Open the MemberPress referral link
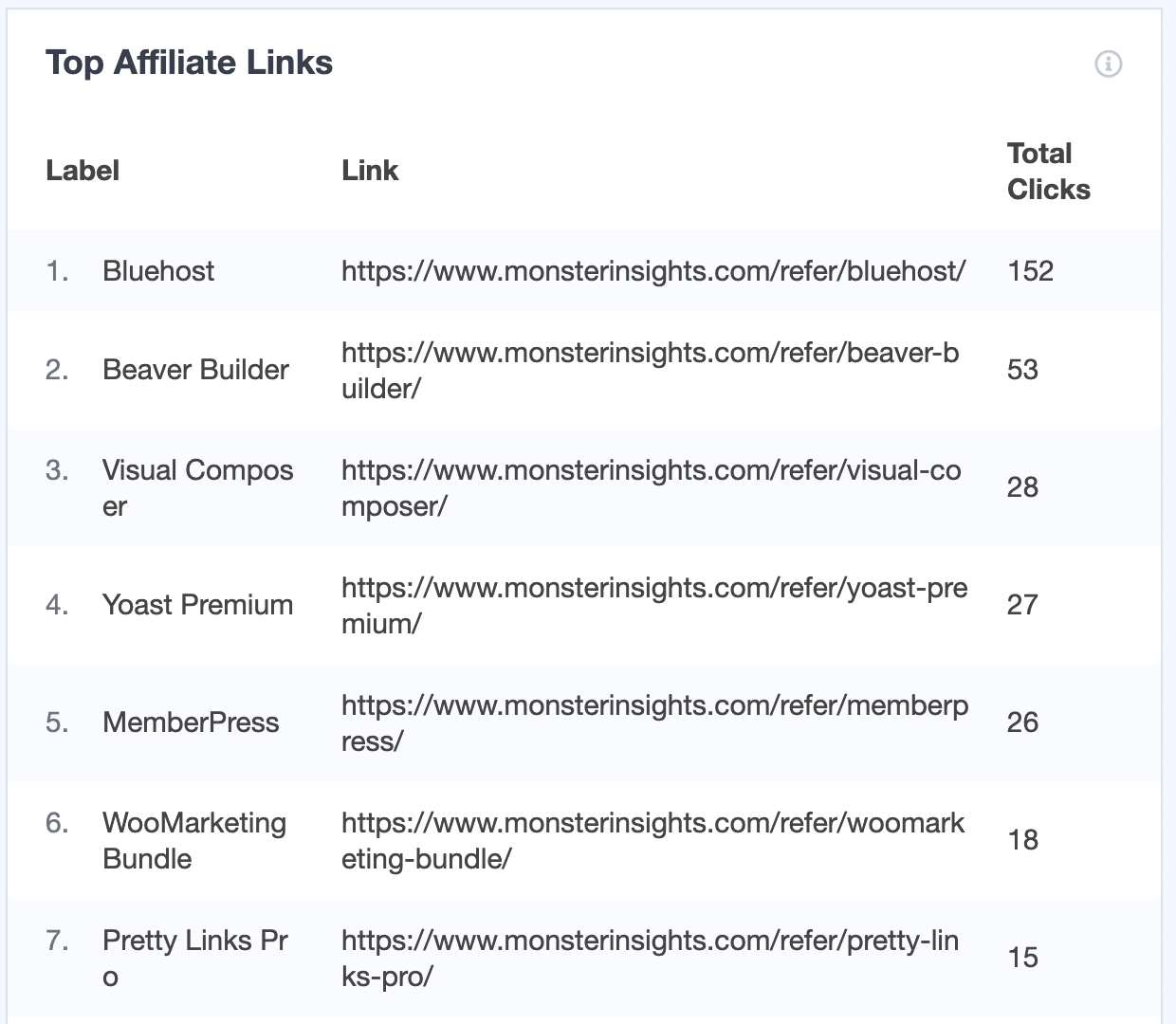This screenshot has width=1176, height=1024. coord(654,722)
